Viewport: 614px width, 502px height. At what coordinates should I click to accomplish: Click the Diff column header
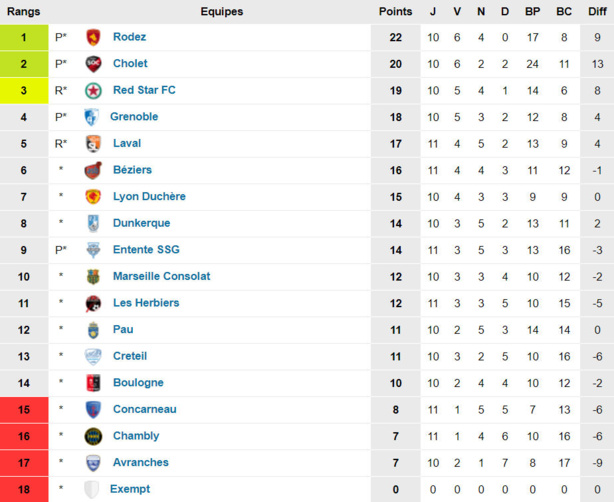click(597, 11)
